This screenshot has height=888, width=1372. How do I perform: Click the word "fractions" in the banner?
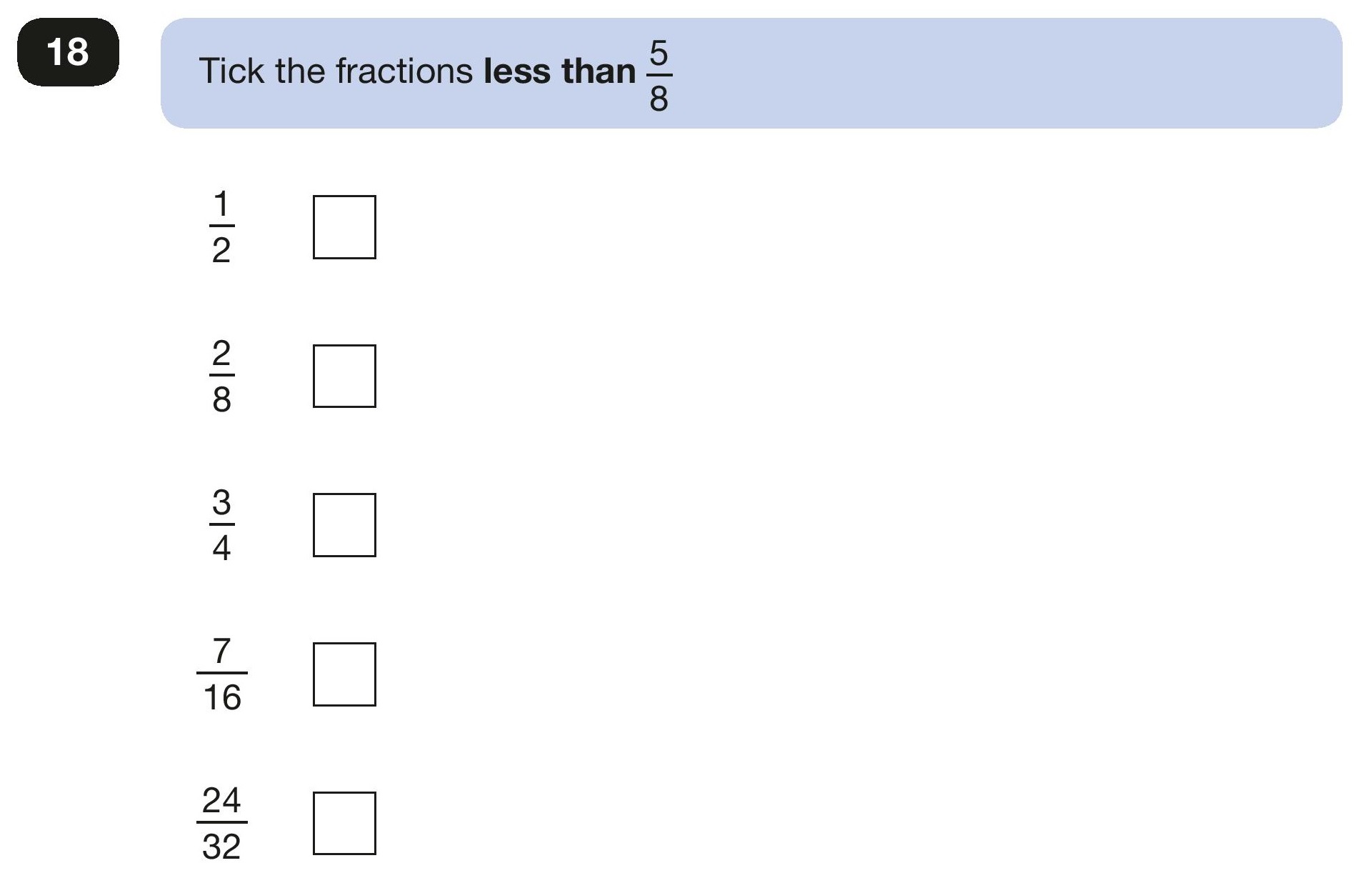tap(404, 71)
